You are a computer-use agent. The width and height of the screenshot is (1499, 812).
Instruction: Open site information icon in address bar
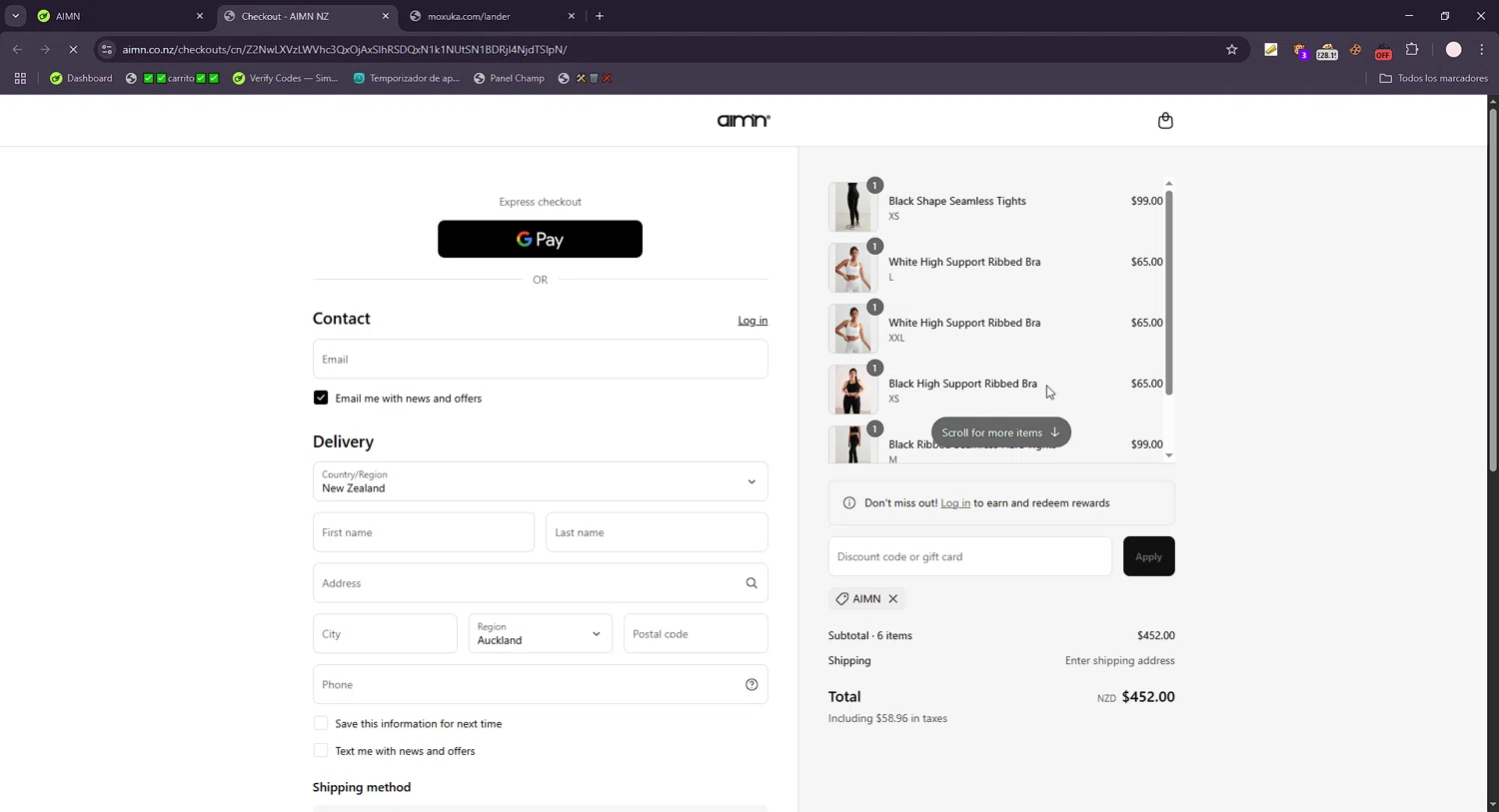(x=107, y=49)
